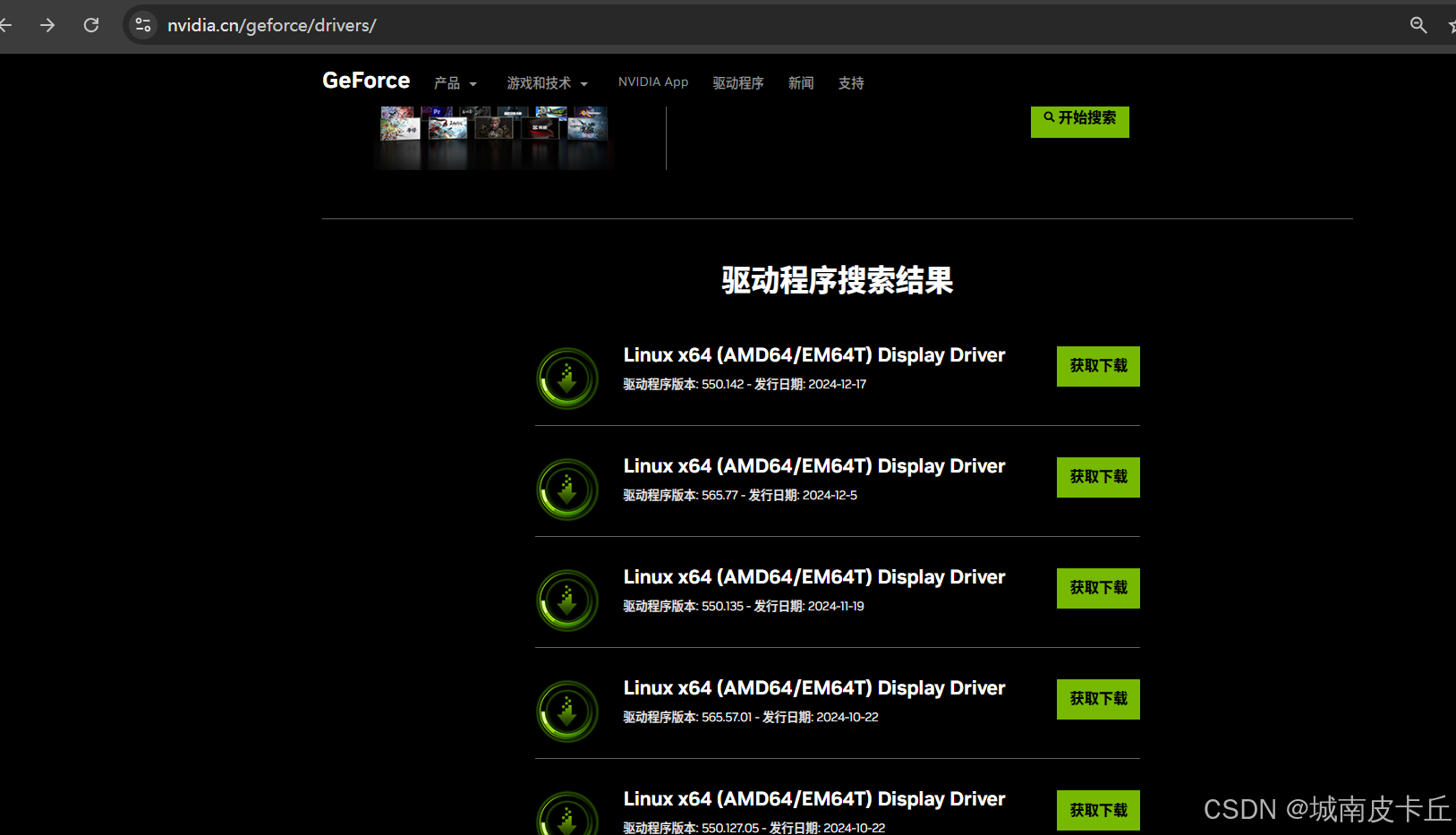Click the game covers thumbnail banner

pos(494,136)
